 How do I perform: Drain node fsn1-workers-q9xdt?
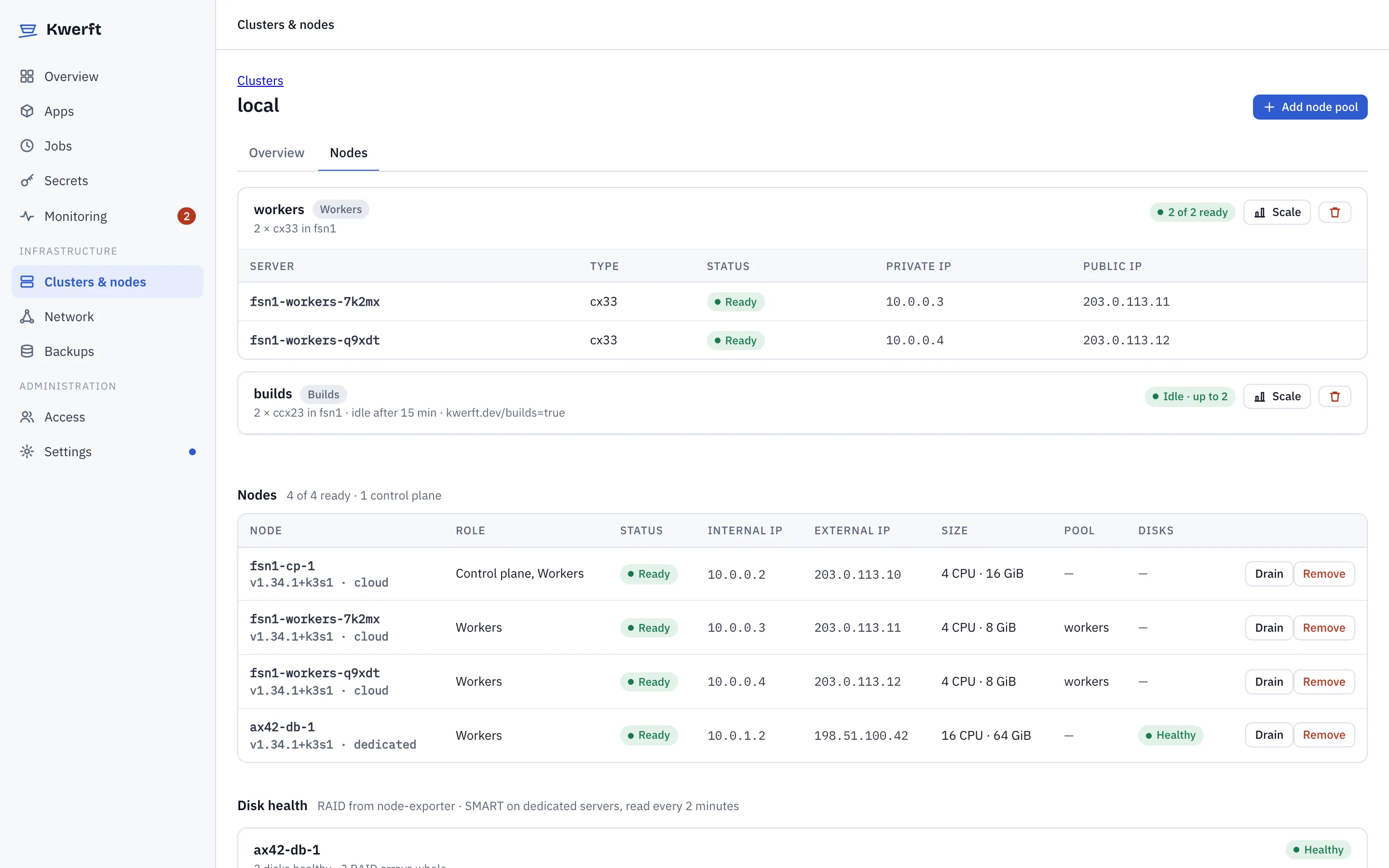click(x=1268, y=682)
